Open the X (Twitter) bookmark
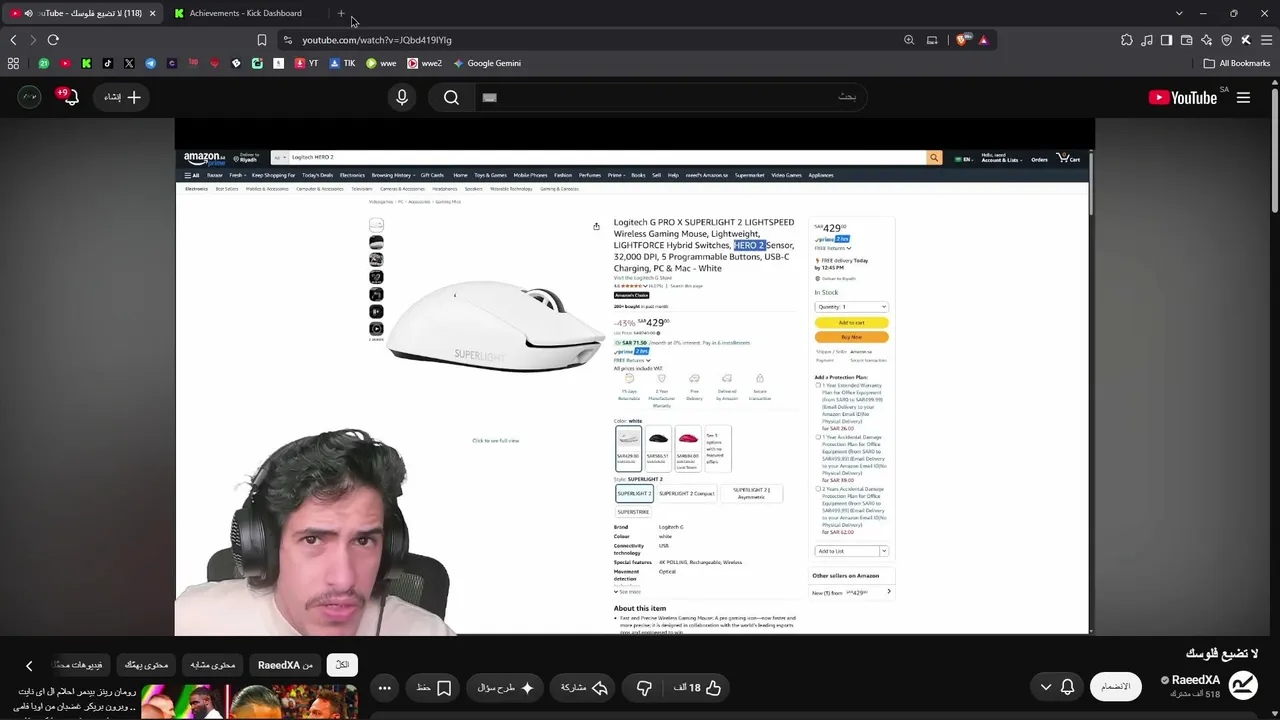 point(129,63)
